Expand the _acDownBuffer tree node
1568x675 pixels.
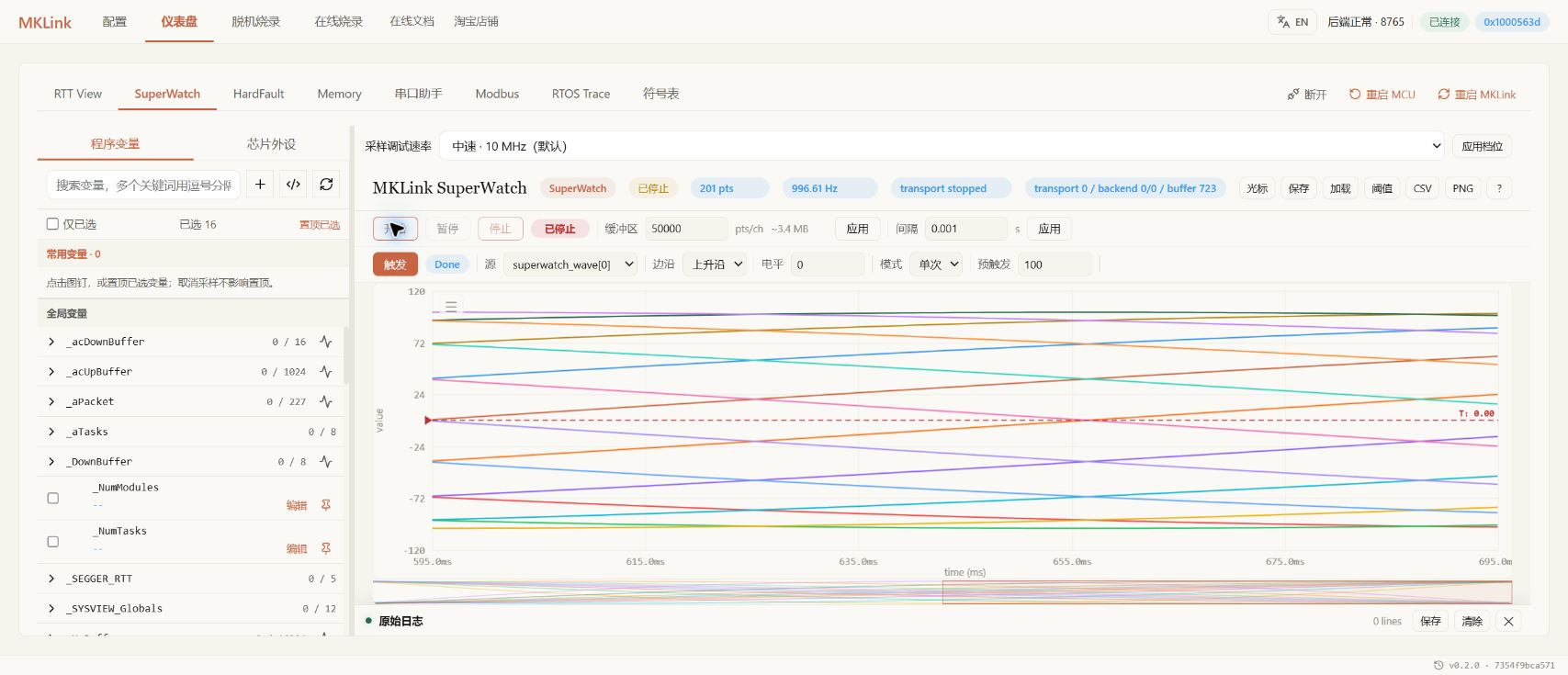51,342
